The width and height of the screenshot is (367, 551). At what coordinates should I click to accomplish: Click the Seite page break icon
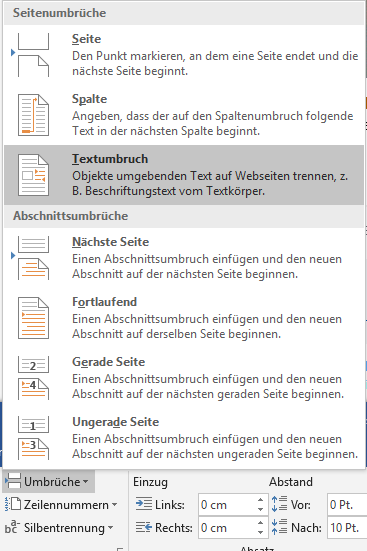pyautogui.click(x=33, y=55)
